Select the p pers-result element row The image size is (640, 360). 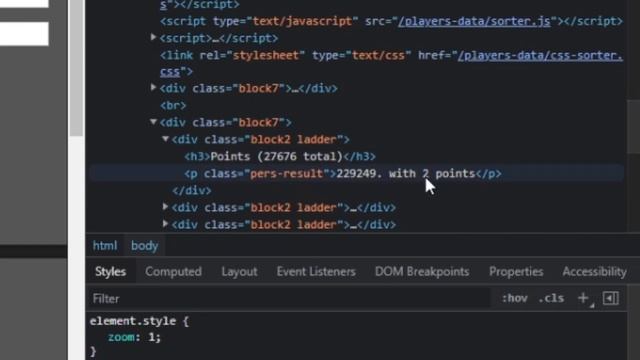356,173
